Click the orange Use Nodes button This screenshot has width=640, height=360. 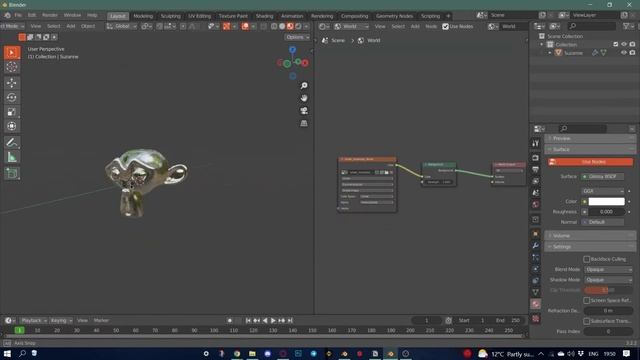590,162
